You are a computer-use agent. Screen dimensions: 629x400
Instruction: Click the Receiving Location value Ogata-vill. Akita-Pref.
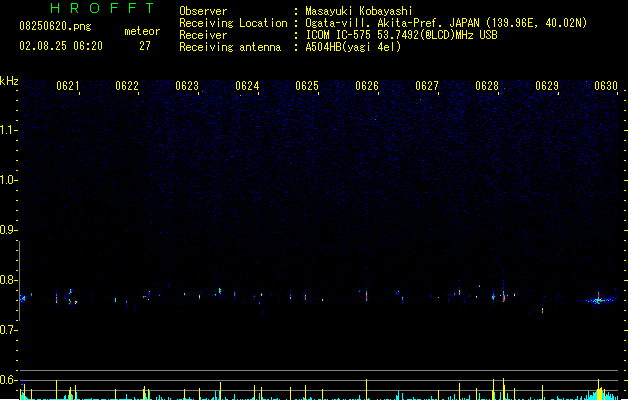pos(375,23)
